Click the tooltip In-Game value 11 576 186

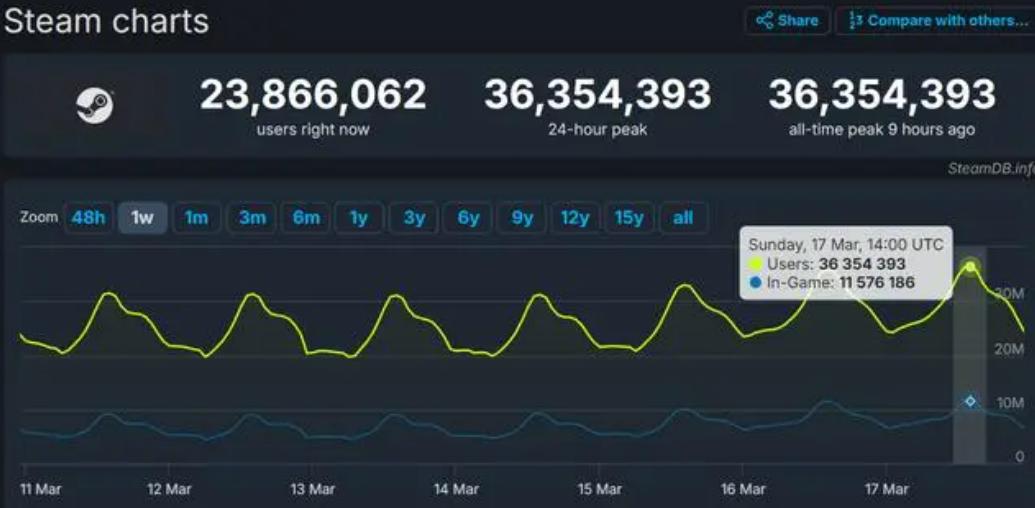click(x=877, y=283)
